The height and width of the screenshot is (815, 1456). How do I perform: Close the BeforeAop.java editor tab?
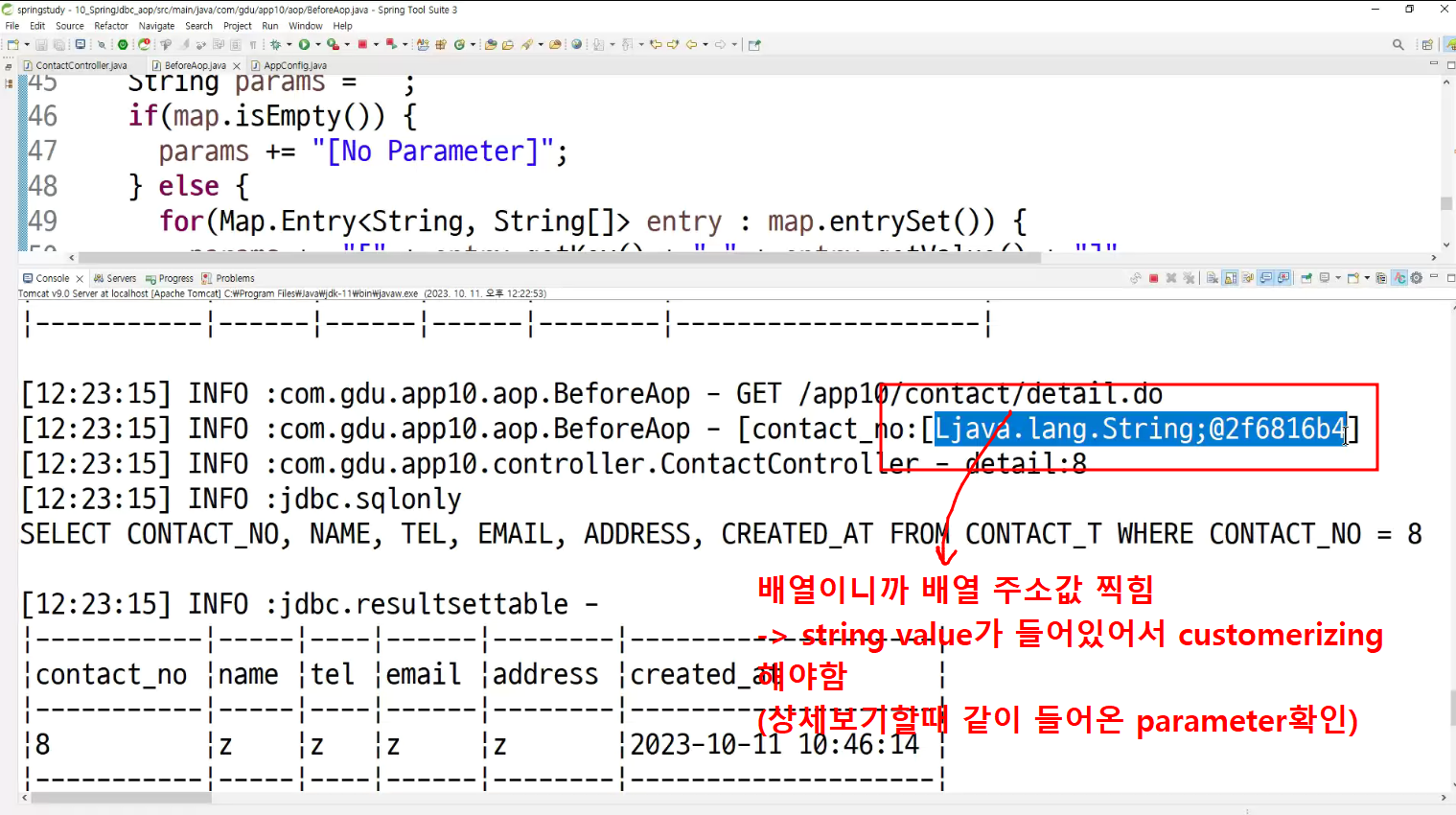237,66
